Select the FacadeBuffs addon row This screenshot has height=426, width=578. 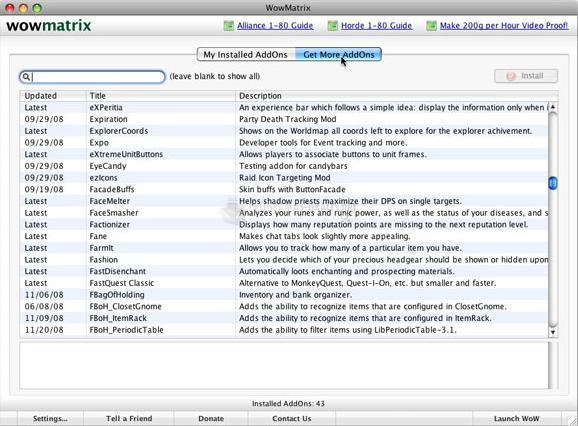(284, 189)
